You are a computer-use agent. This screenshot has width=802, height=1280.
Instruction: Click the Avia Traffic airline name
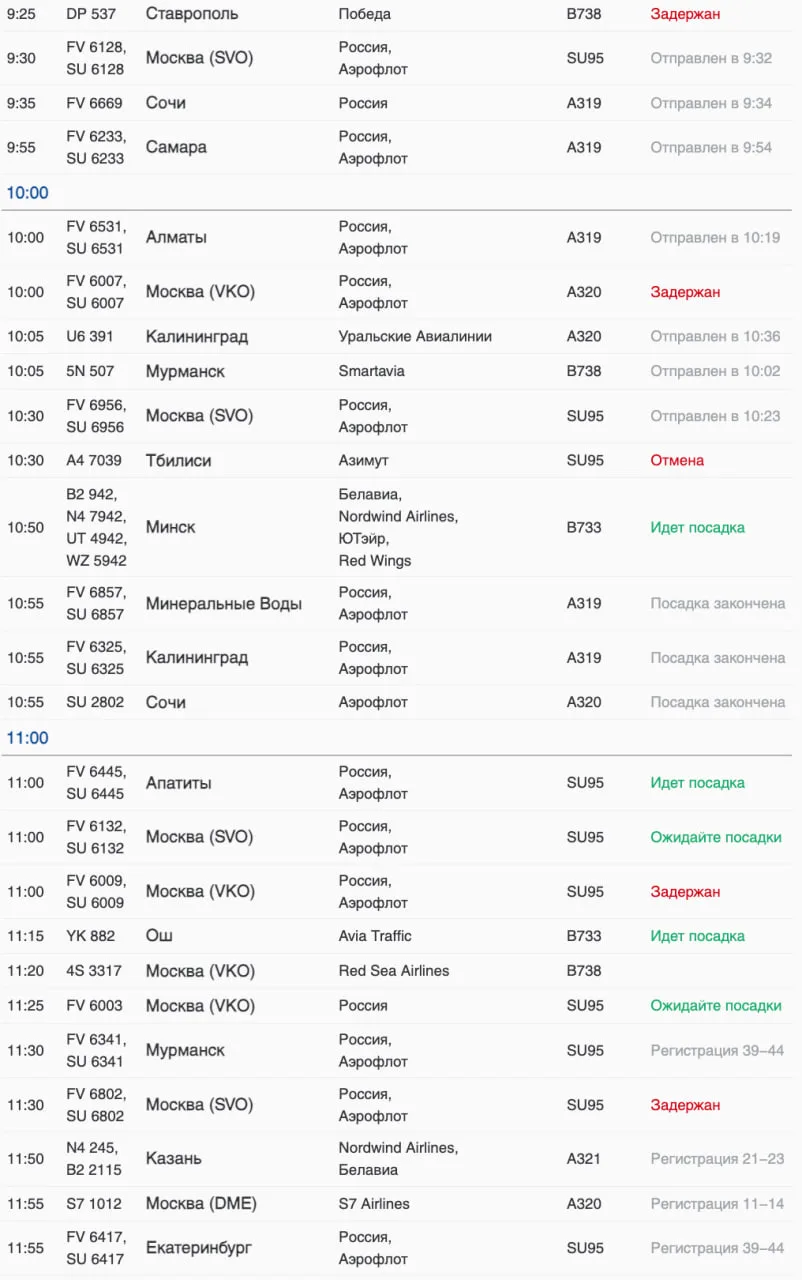(375, 936)
